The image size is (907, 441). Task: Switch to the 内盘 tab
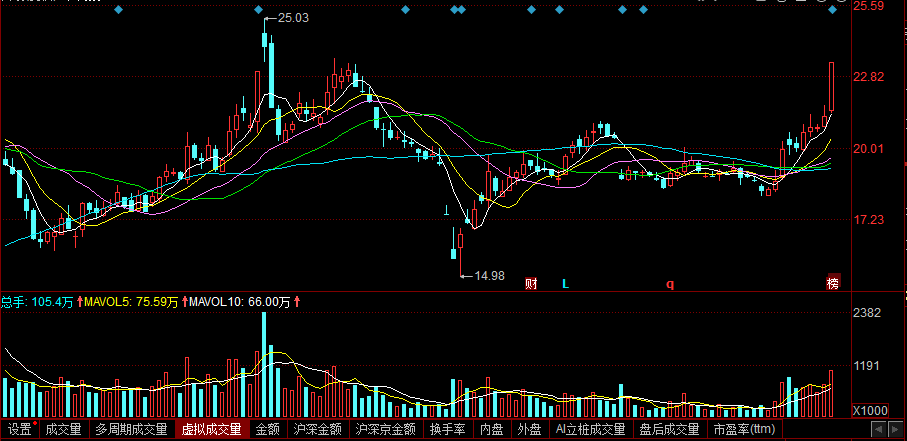[x=492, y=429]
